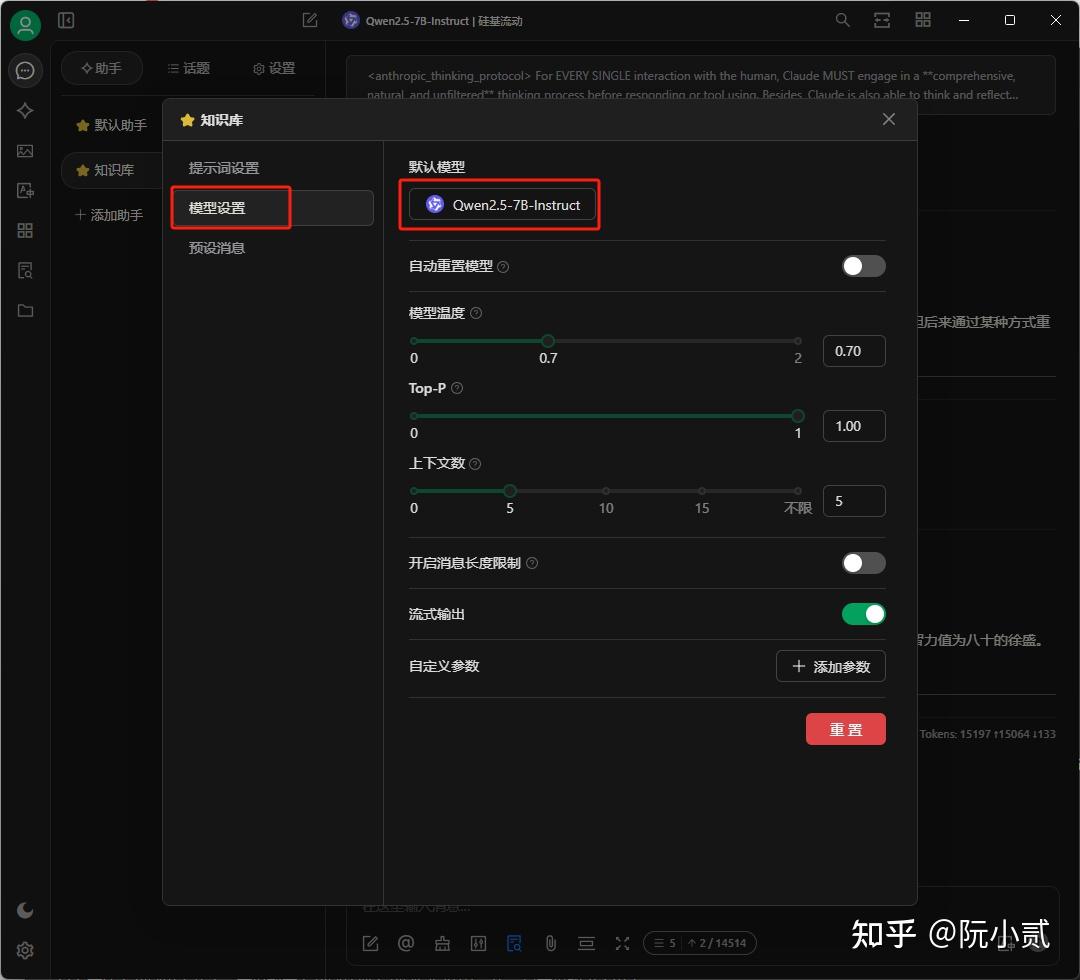Focus the Top-P value field showing 1.00
Image resolution: width=1080 pixels, height=980 pixels.
coord(854,426)
